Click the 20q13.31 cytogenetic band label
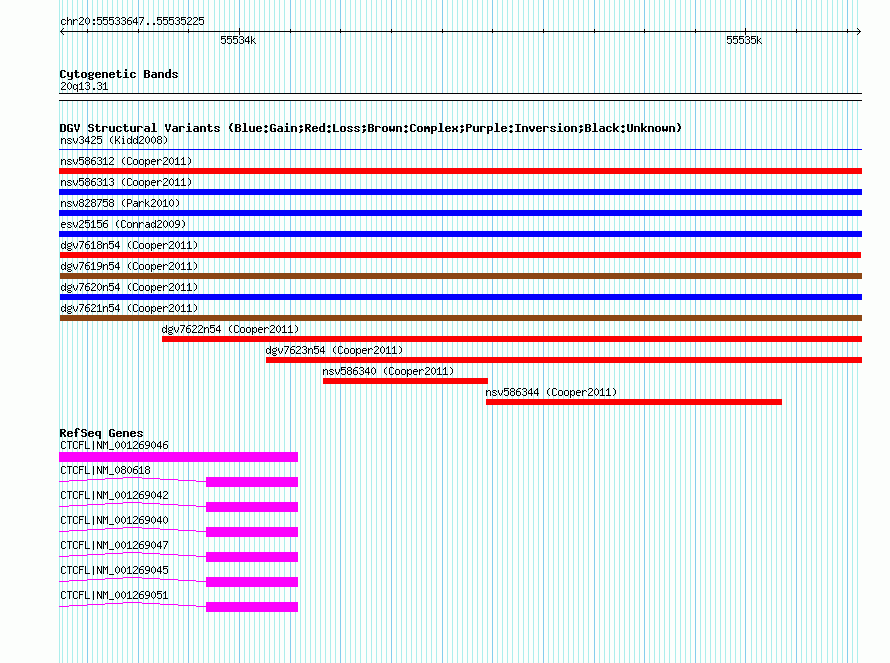Screen dimensions: 890x663 click(x=84, y=86)
